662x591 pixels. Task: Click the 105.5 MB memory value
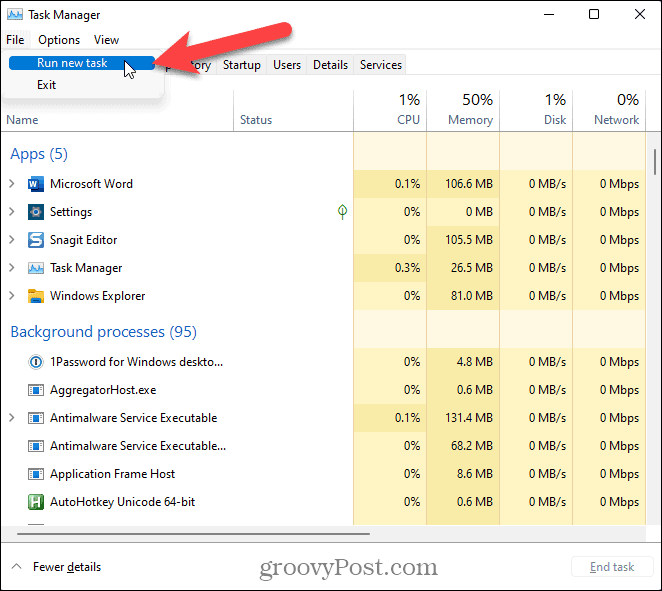tap(469, 240)
